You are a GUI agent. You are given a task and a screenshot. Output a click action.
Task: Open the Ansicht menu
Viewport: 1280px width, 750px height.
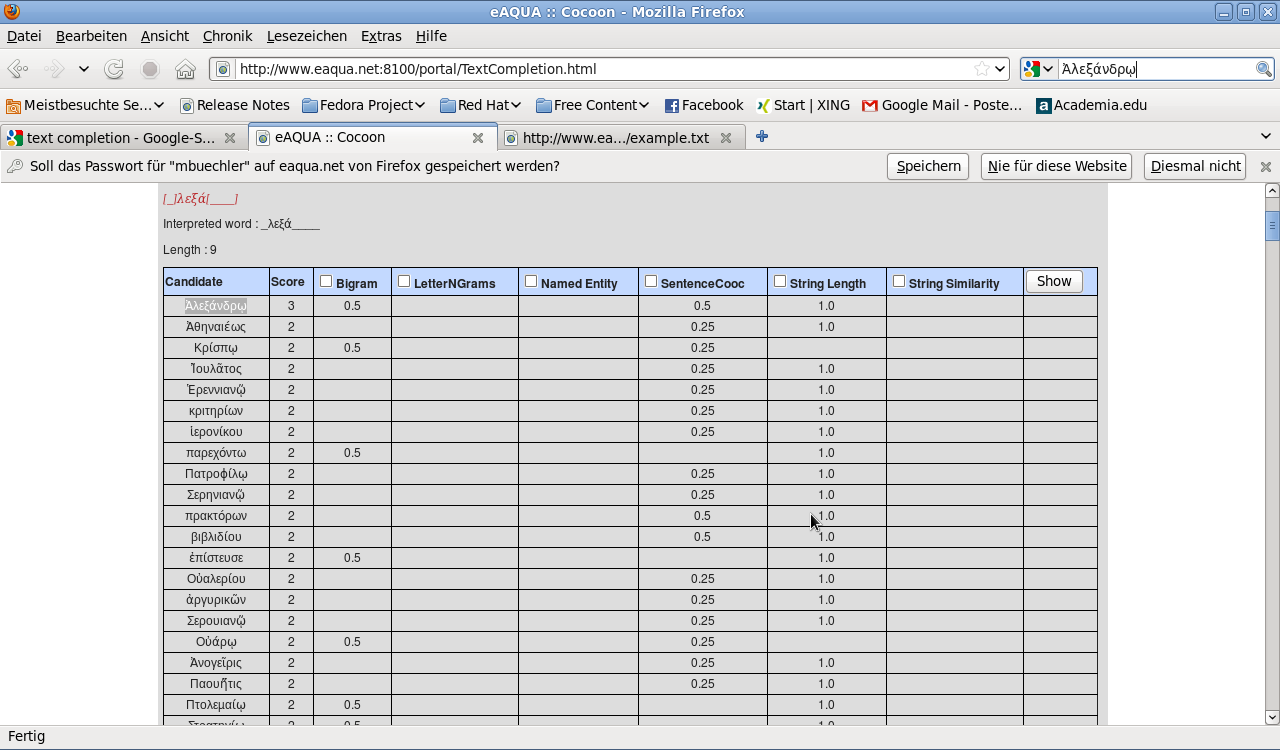(x=165, y=36)
